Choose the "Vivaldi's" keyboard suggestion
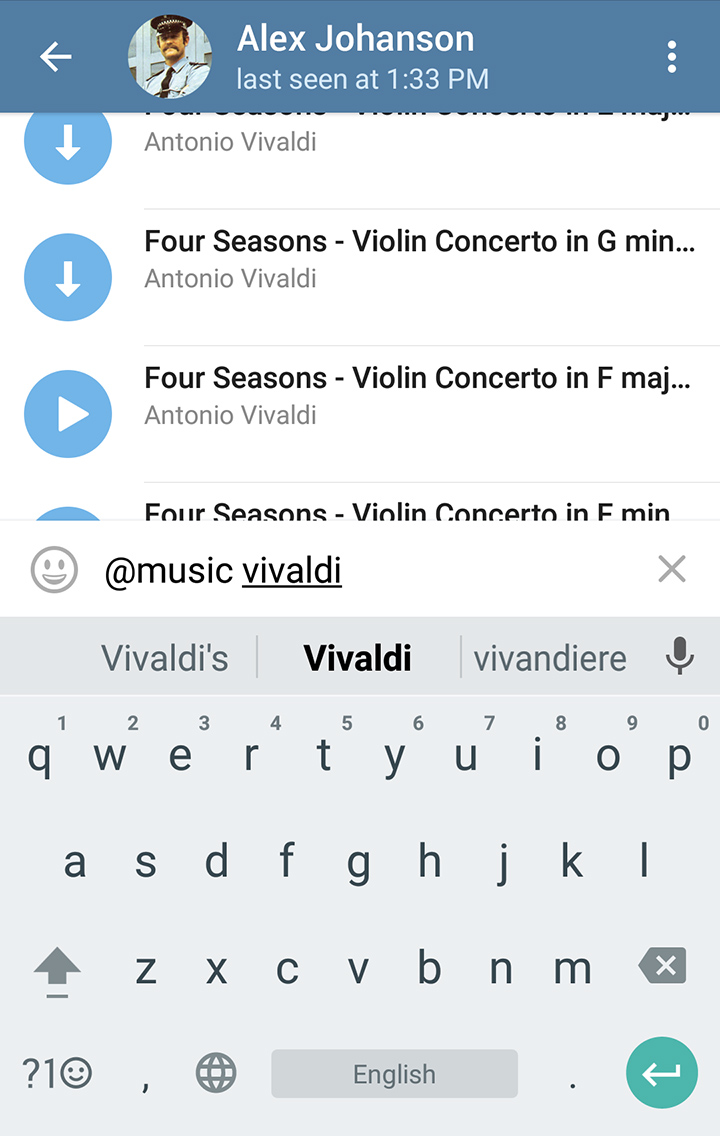 tap(165, 658)
